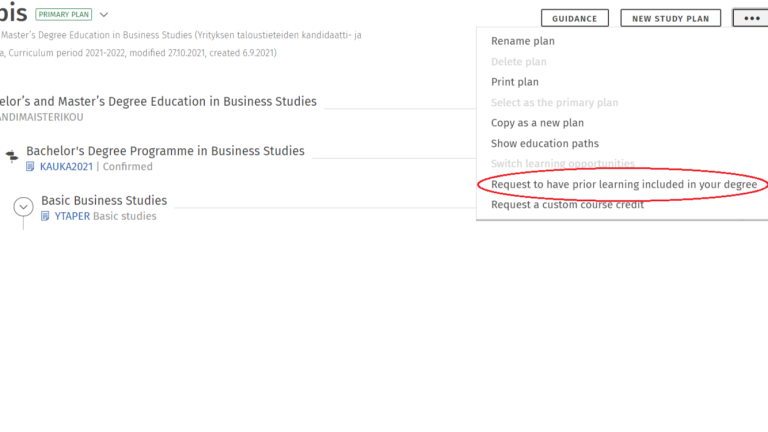The height and width of the screenshot is (432, 768).
Task: Click the PRIMARY PLAN badge
Action: tap(63, 15)
